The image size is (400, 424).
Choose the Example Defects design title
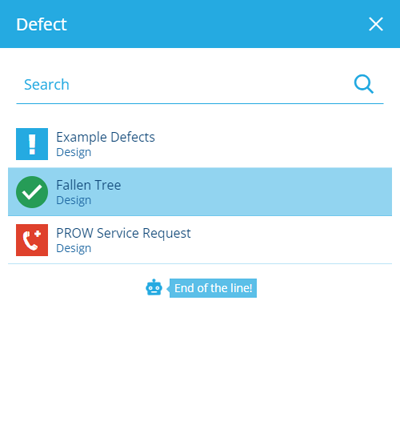pos(105,137)
